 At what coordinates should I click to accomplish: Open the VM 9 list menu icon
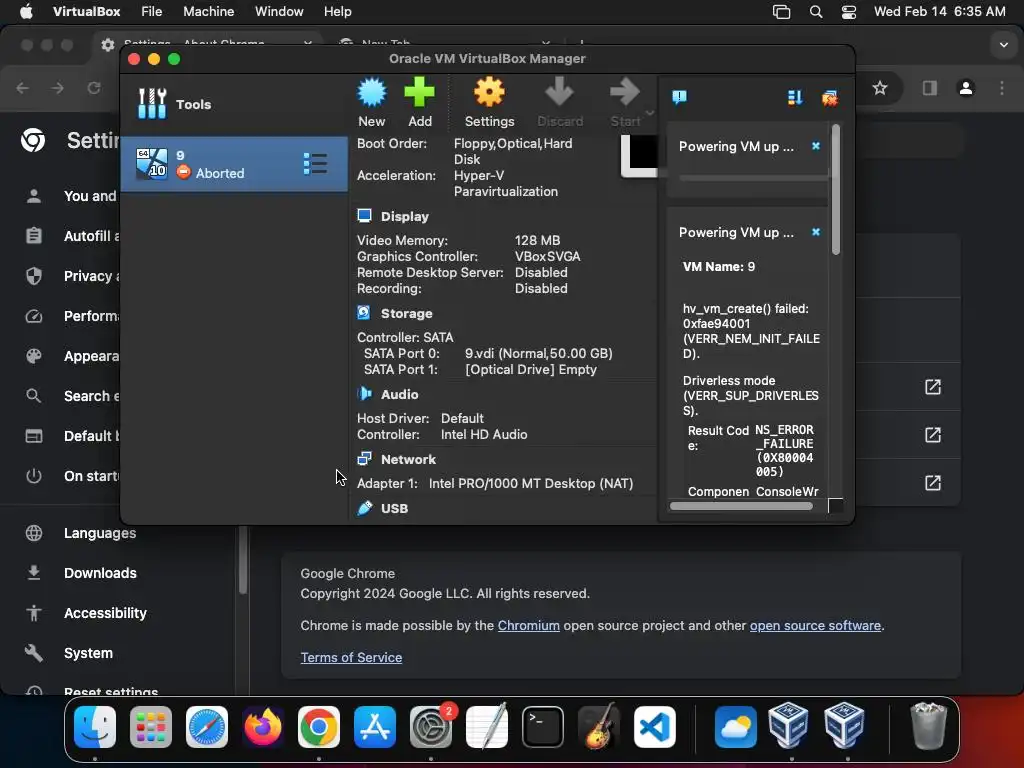tap(315, 164)
